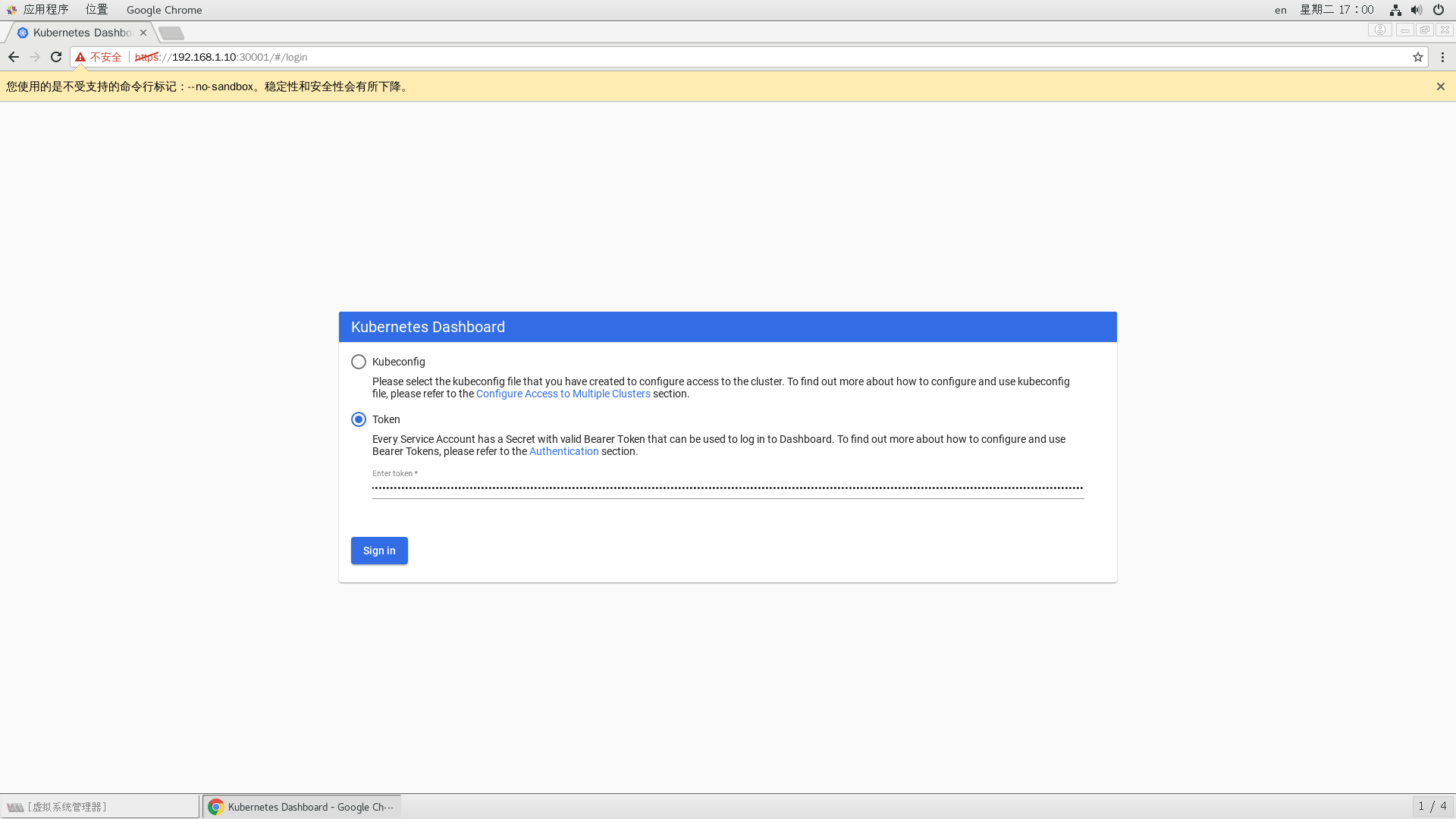Click the browser back arrow
Screen dimensions: 1456x819
(x=14, y=57)
